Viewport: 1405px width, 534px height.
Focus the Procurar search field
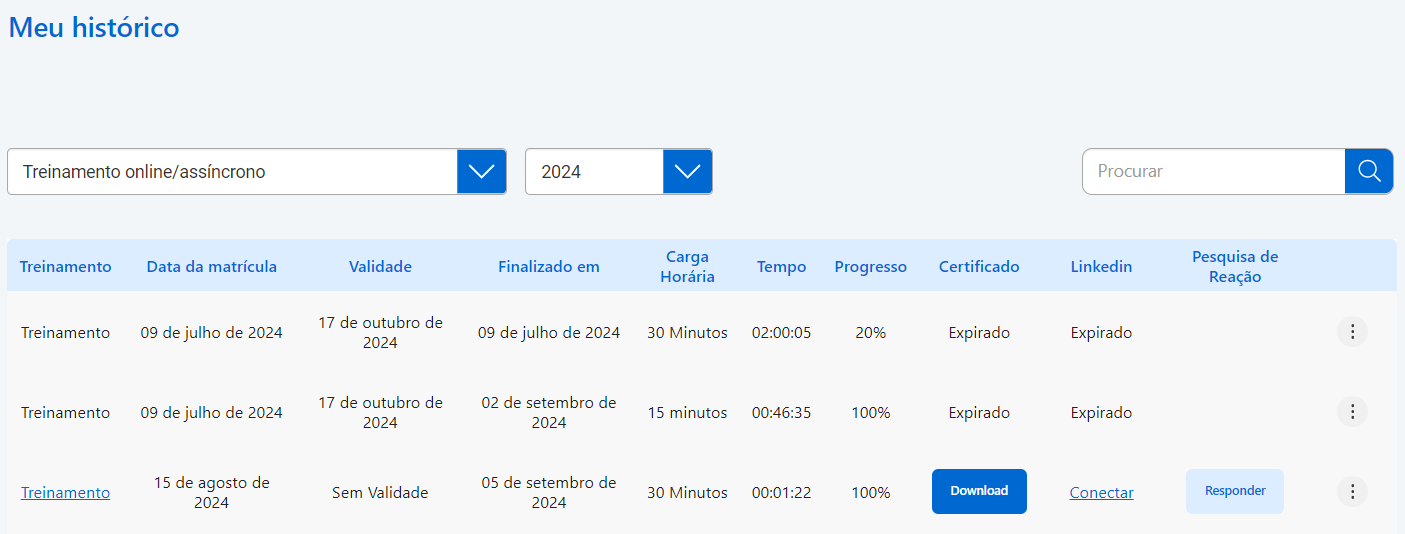[1213, 171]
